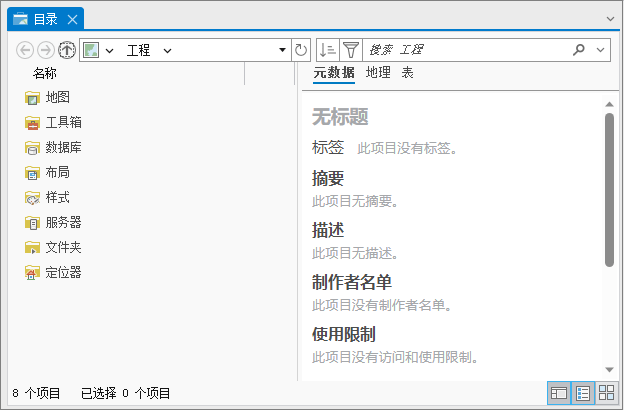
Task: Click the filter funnel icon
Action: click(x=350, y=50)
